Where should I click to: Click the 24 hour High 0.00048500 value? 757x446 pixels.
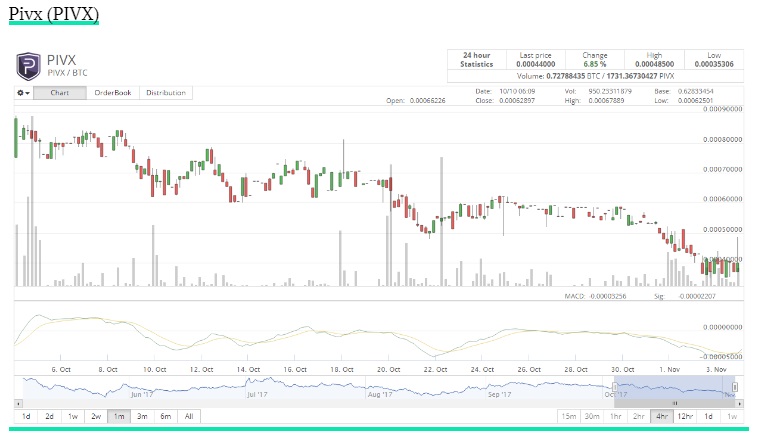click(x=654, y=64)
